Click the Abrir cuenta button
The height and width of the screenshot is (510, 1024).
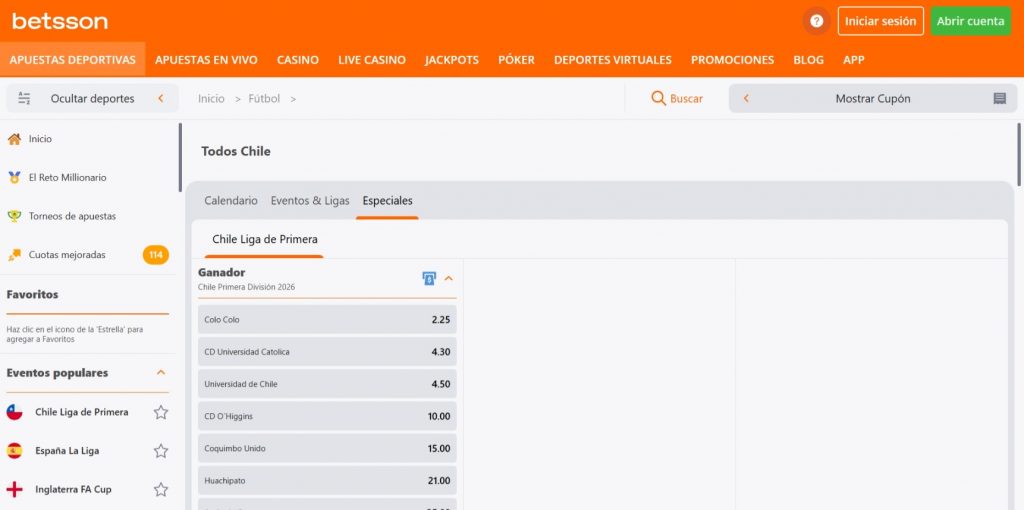tap(970, 21)
